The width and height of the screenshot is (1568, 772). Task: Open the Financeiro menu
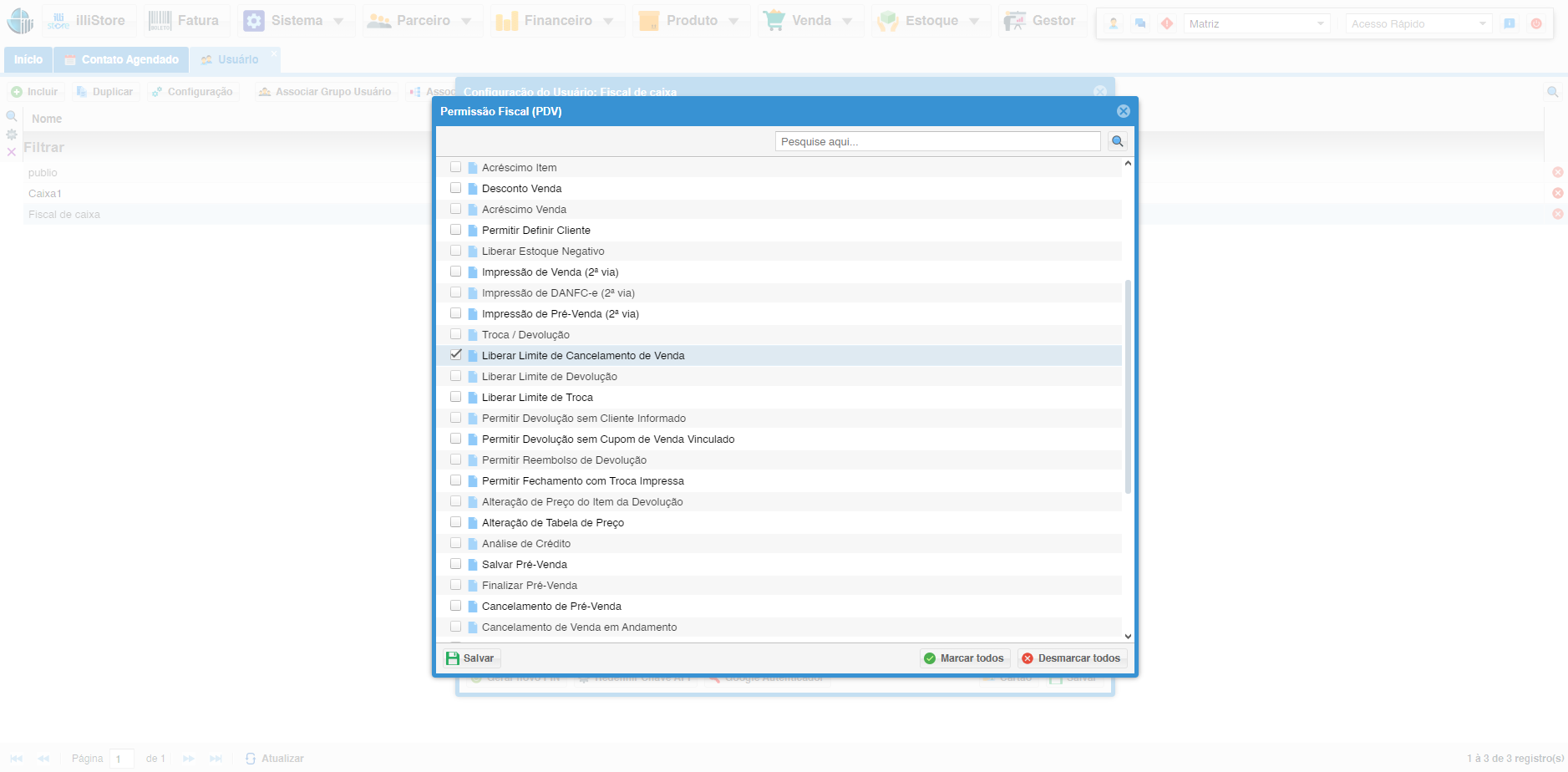click(557, 21)
